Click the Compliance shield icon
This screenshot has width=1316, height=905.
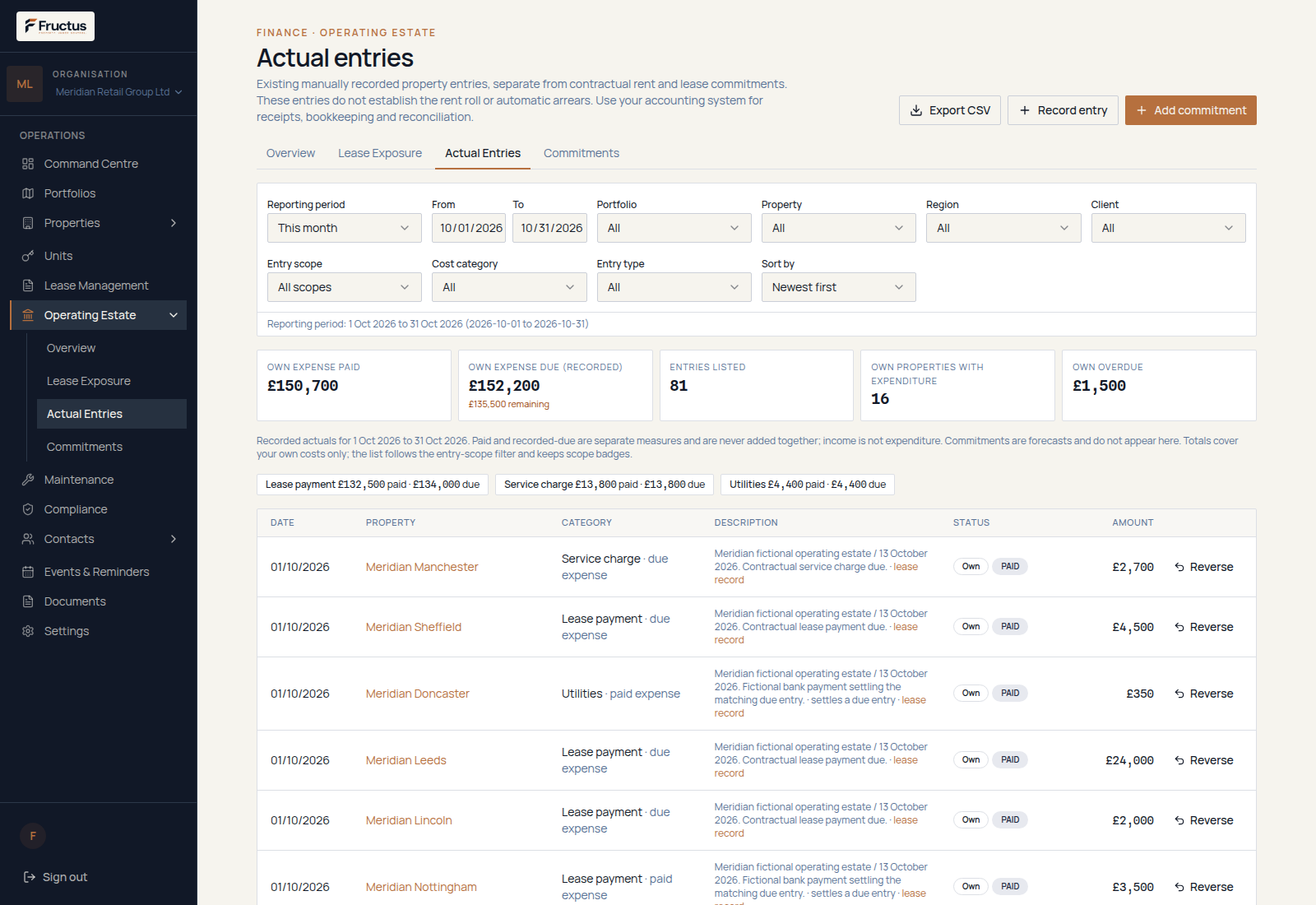tap(28, 509)
